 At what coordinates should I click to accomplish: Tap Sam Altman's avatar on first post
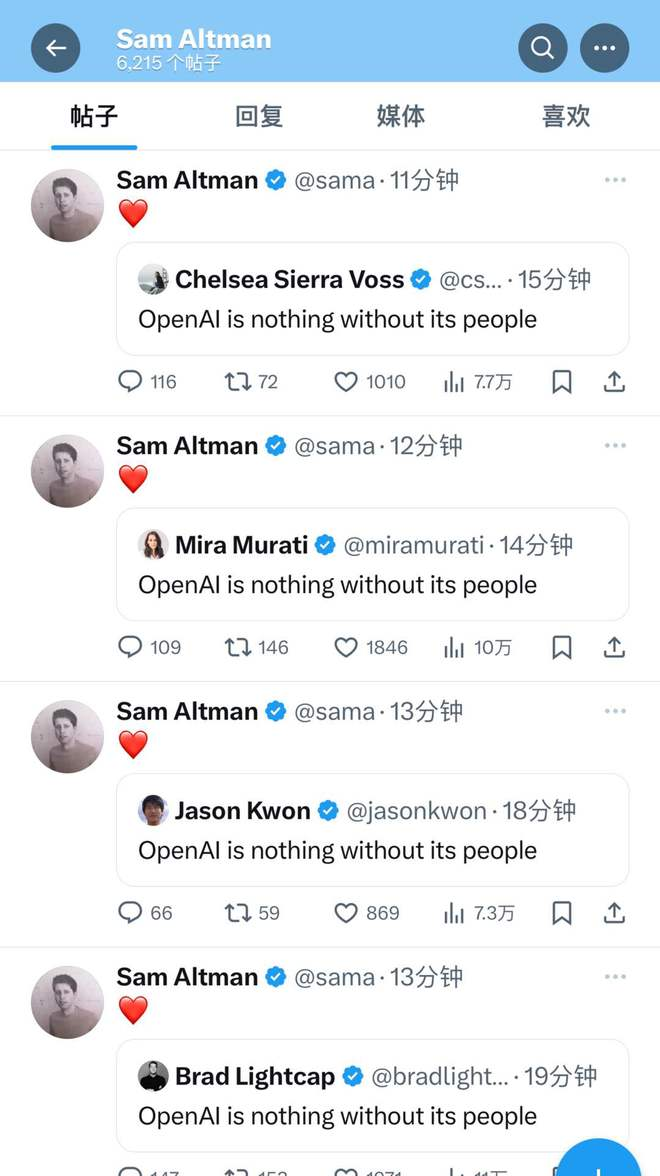click(68, 205)
